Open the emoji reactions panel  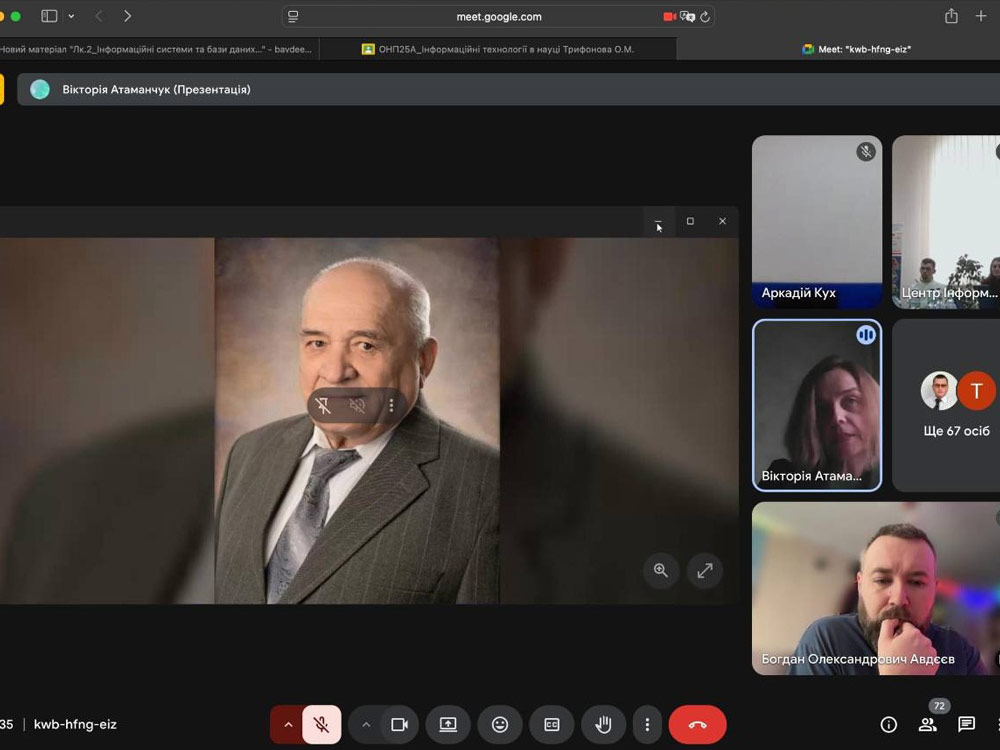[x=500, y=725]
